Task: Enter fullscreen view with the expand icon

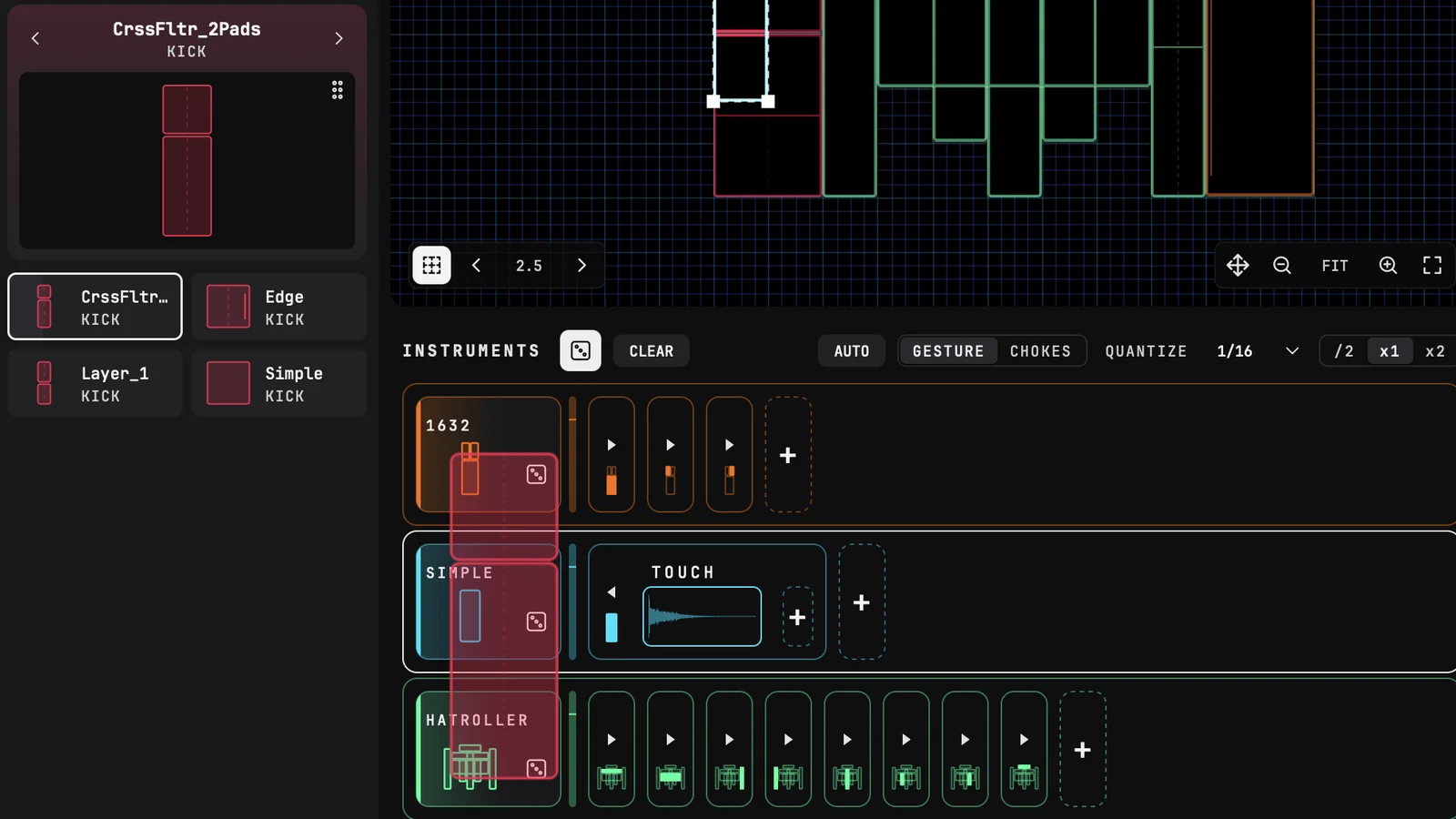Action: pyautogui.click(x=1432, y=265)
